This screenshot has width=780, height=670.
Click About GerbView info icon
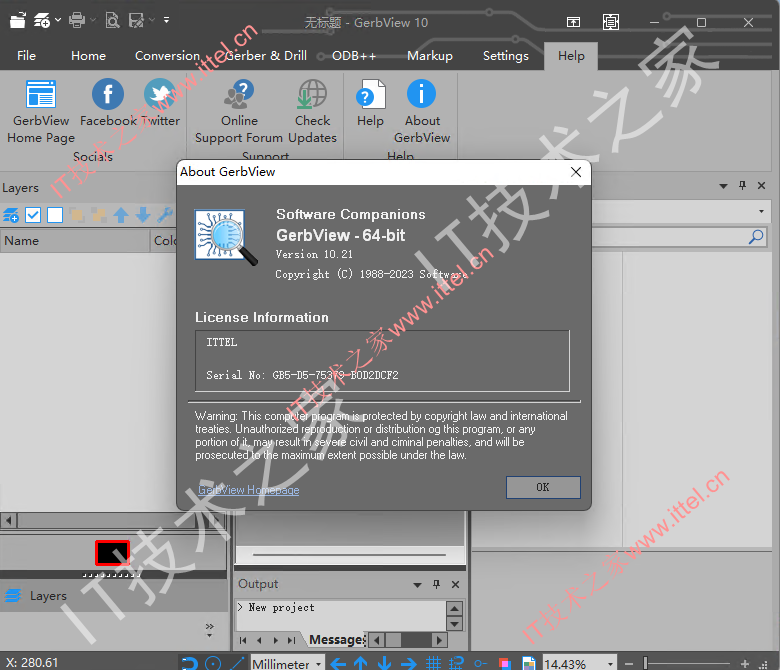421,94
